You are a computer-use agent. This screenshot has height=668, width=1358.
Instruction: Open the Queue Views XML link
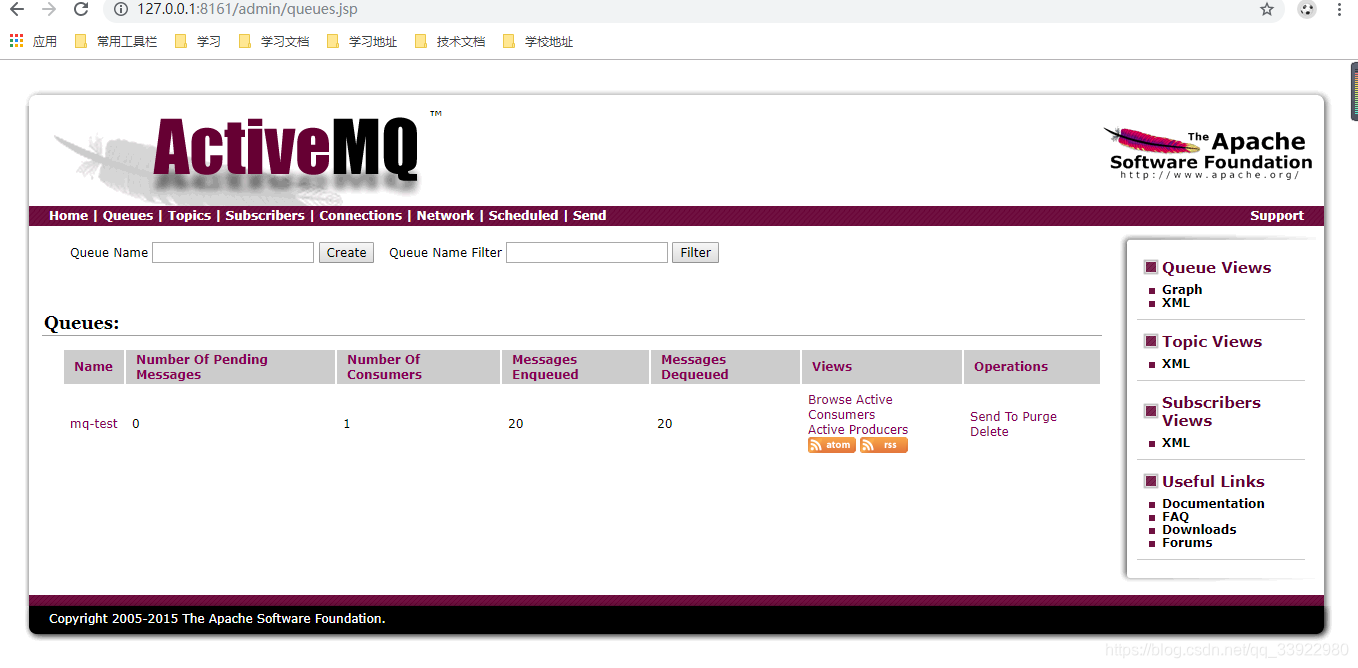(x=1176, y=303)
